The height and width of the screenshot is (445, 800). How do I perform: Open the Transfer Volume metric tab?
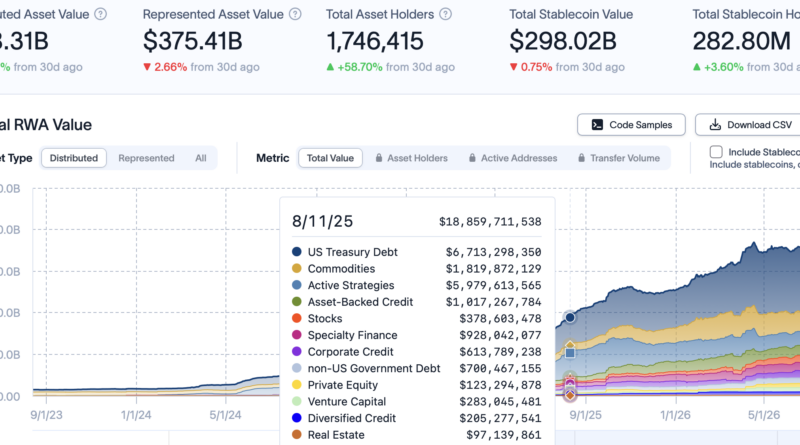click(619, 158)
